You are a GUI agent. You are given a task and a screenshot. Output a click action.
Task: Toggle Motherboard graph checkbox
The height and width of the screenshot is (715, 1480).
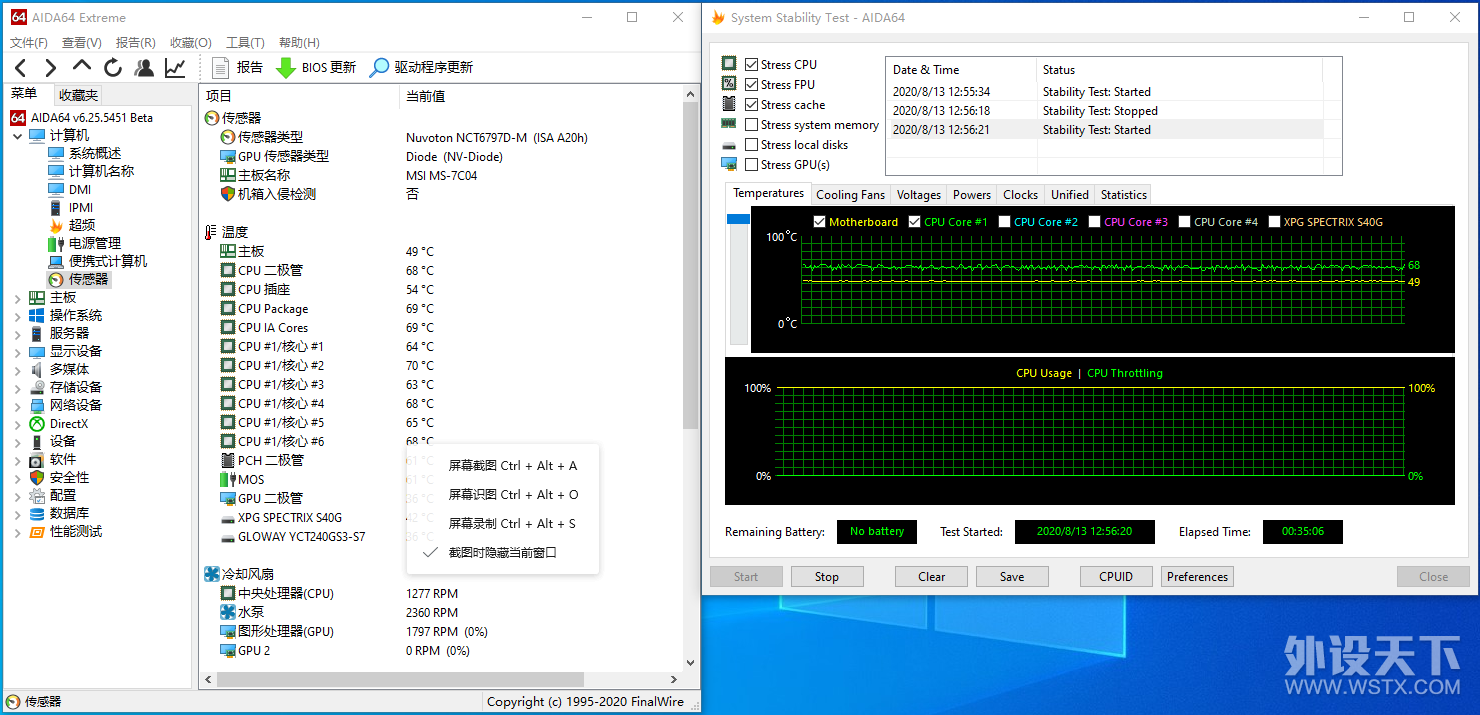[820, 222]
